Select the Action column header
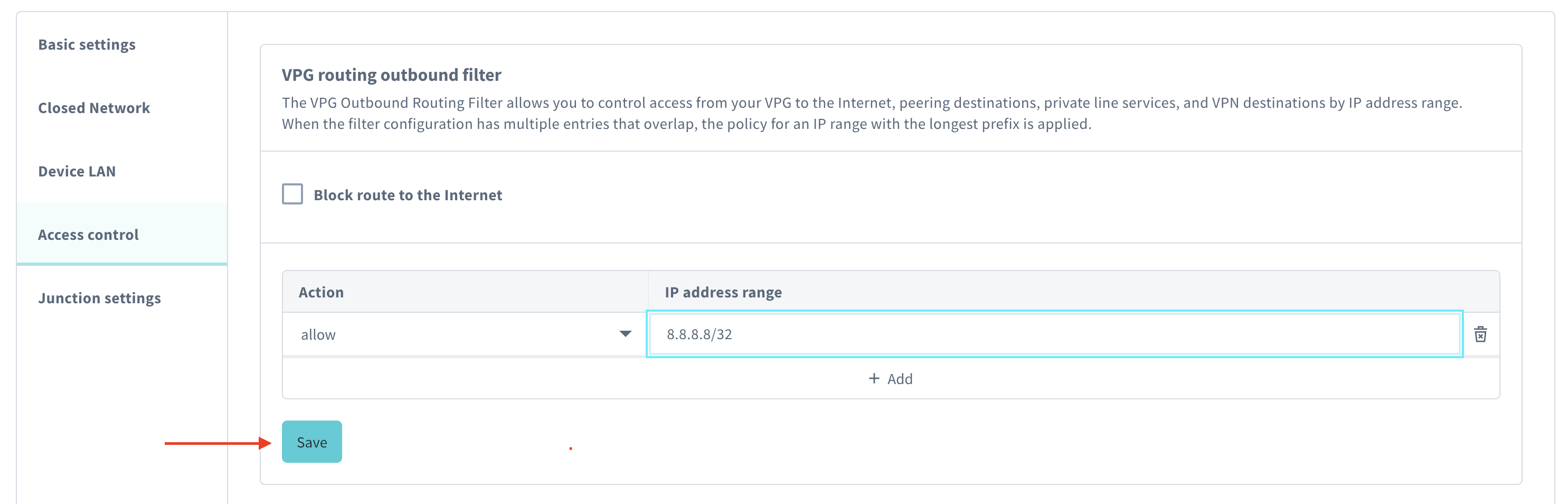Image resolution: width=1568 pixels, height=504 pixels. (x=322, y=292)
